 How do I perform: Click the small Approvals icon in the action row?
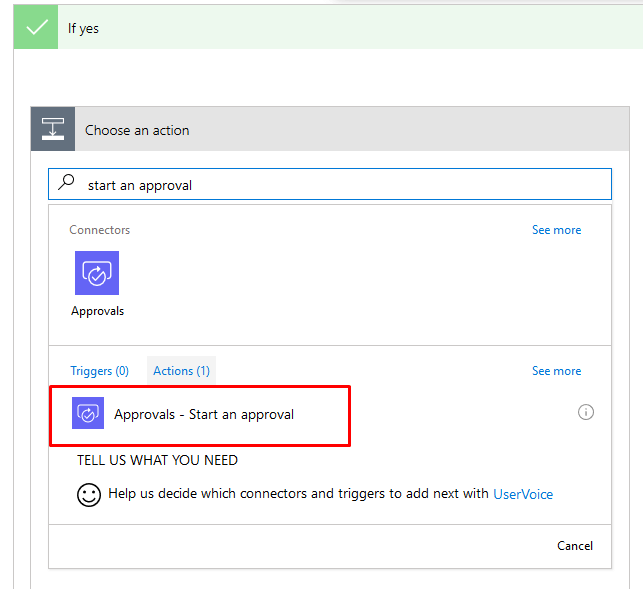click(88, 413)
